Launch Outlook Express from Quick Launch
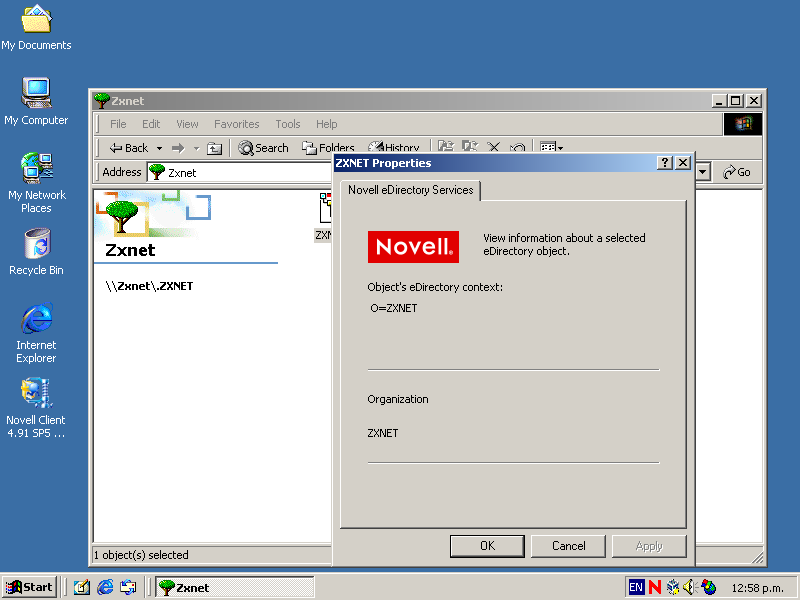Image resolution: width=800 pixels, height=600 pixels. (x=128, y=587)
